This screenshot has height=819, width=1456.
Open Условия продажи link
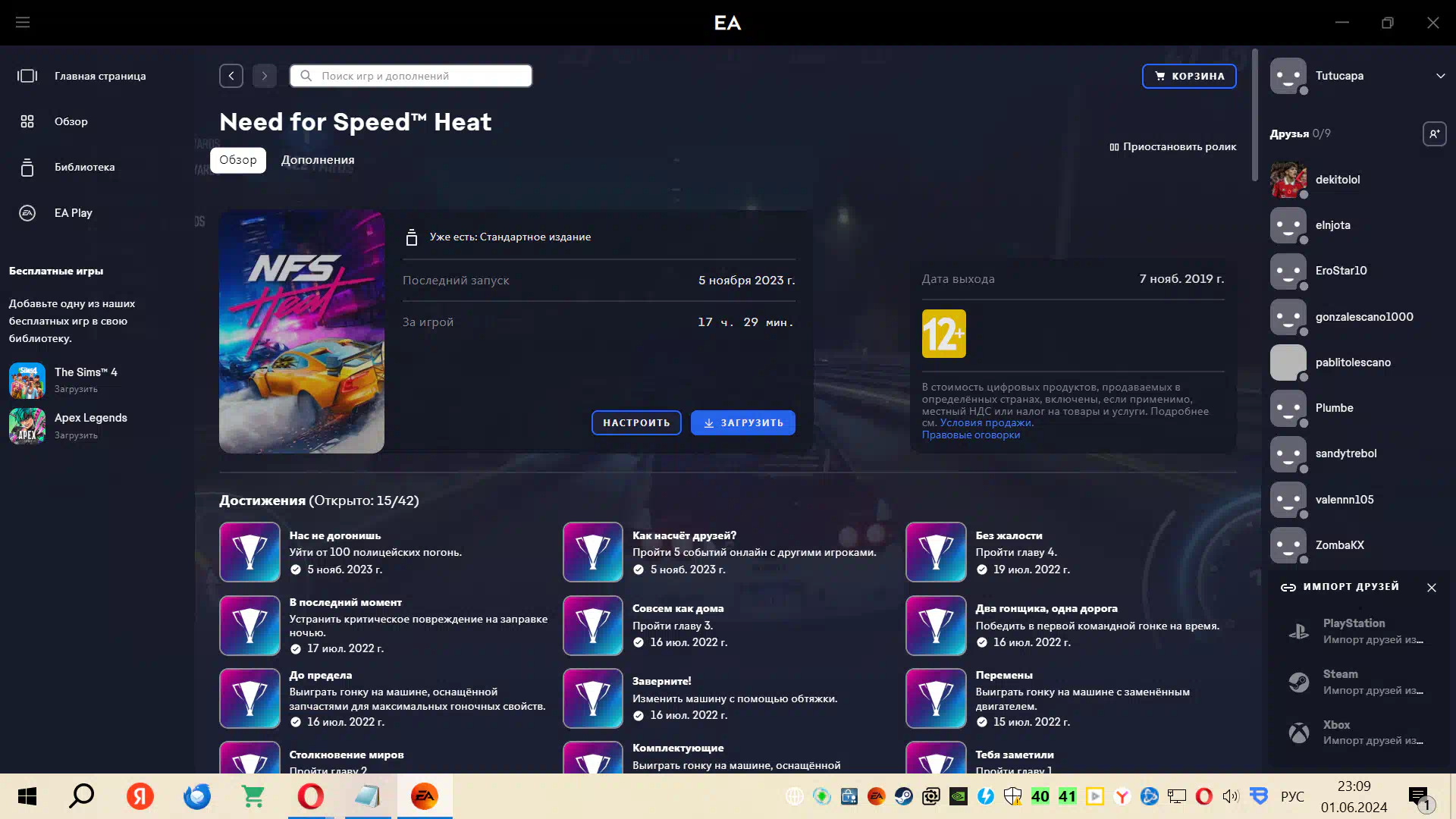[x=986, y=423]
